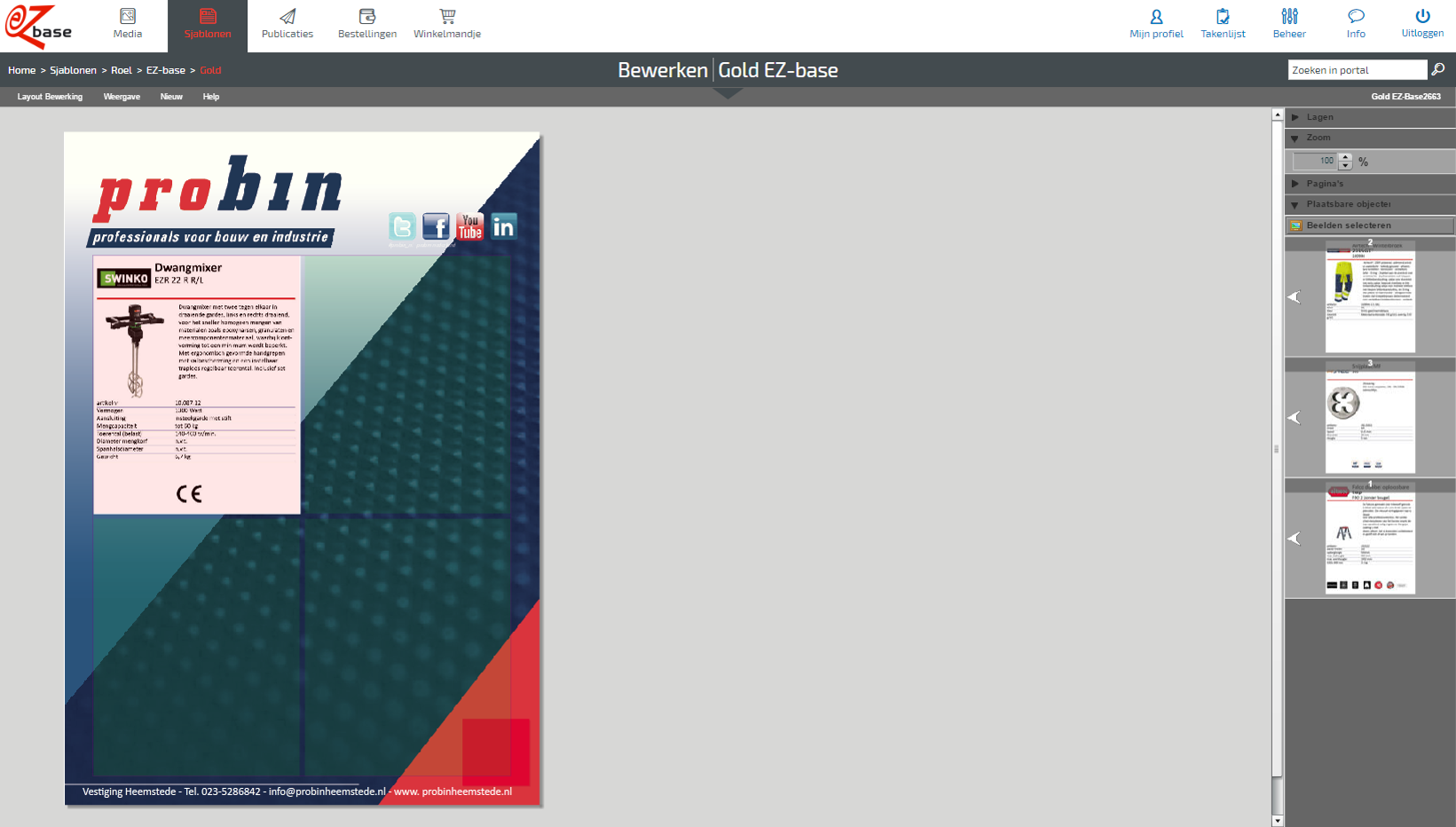Open the Bestellingen orders icon

367,16
